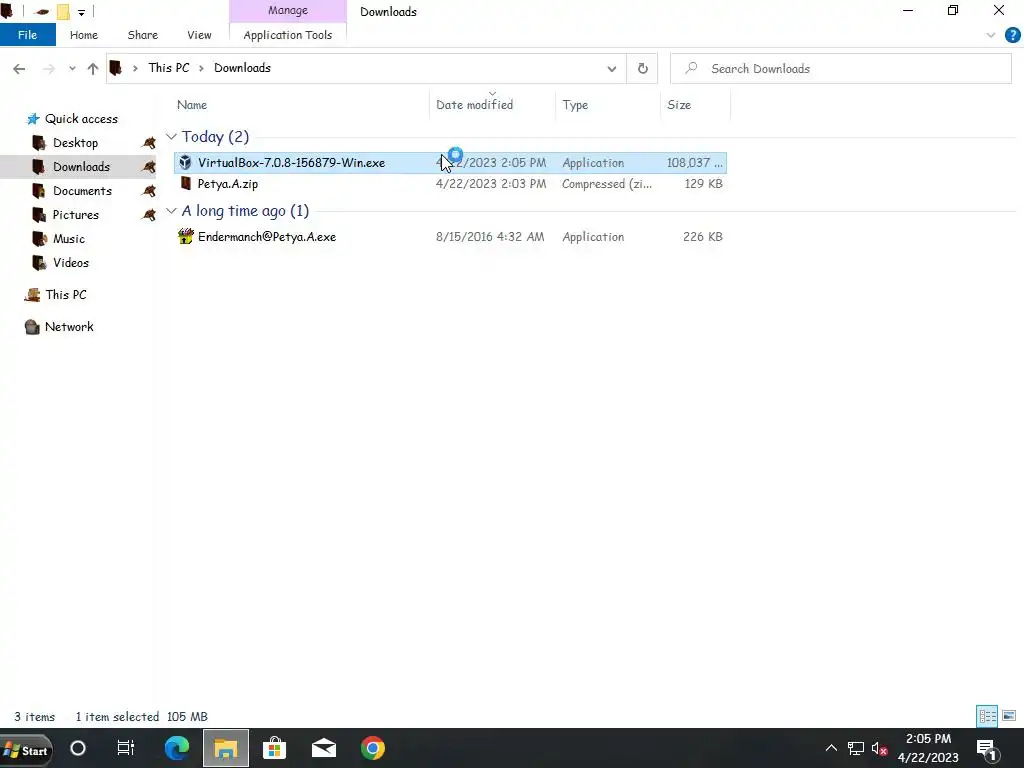This screenshot has width=1024, height=768.
Task: Open Pictures in the navigation pane
Action: pos(76,215)
